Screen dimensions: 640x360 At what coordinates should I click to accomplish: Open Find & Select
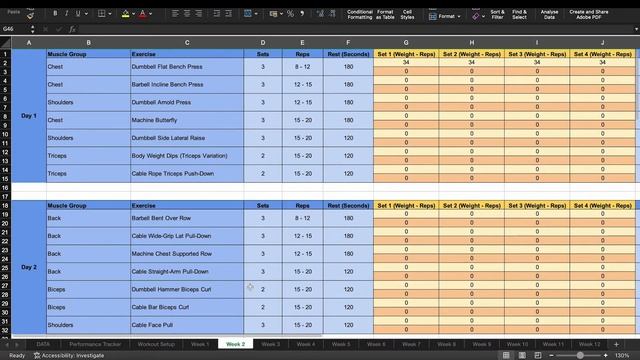519,15
